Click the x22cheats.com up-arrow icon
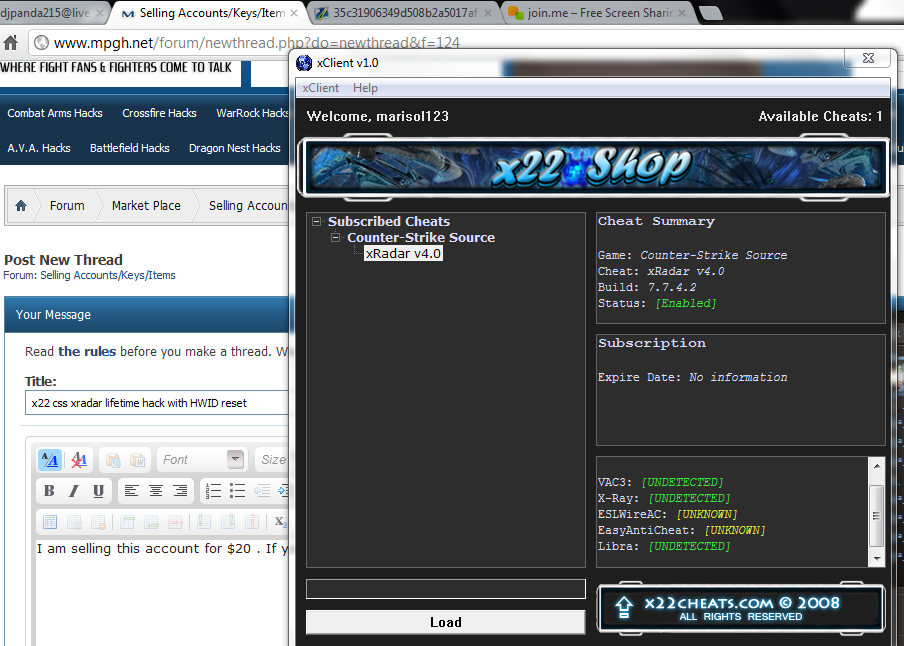 [x=623, y=607]
